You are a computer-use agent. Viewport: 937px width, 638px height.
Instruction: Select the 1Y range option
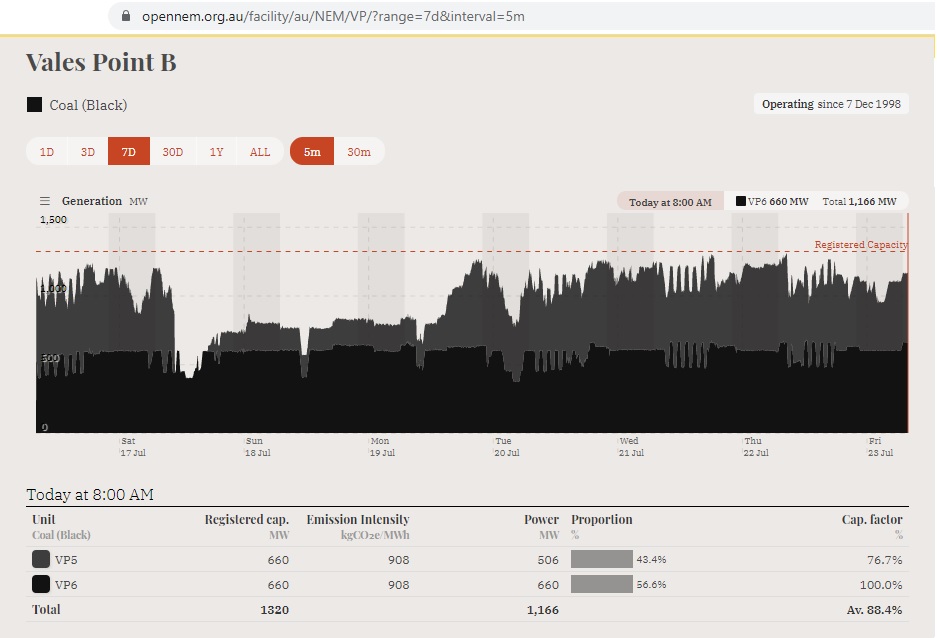click(x=216, y=152)
